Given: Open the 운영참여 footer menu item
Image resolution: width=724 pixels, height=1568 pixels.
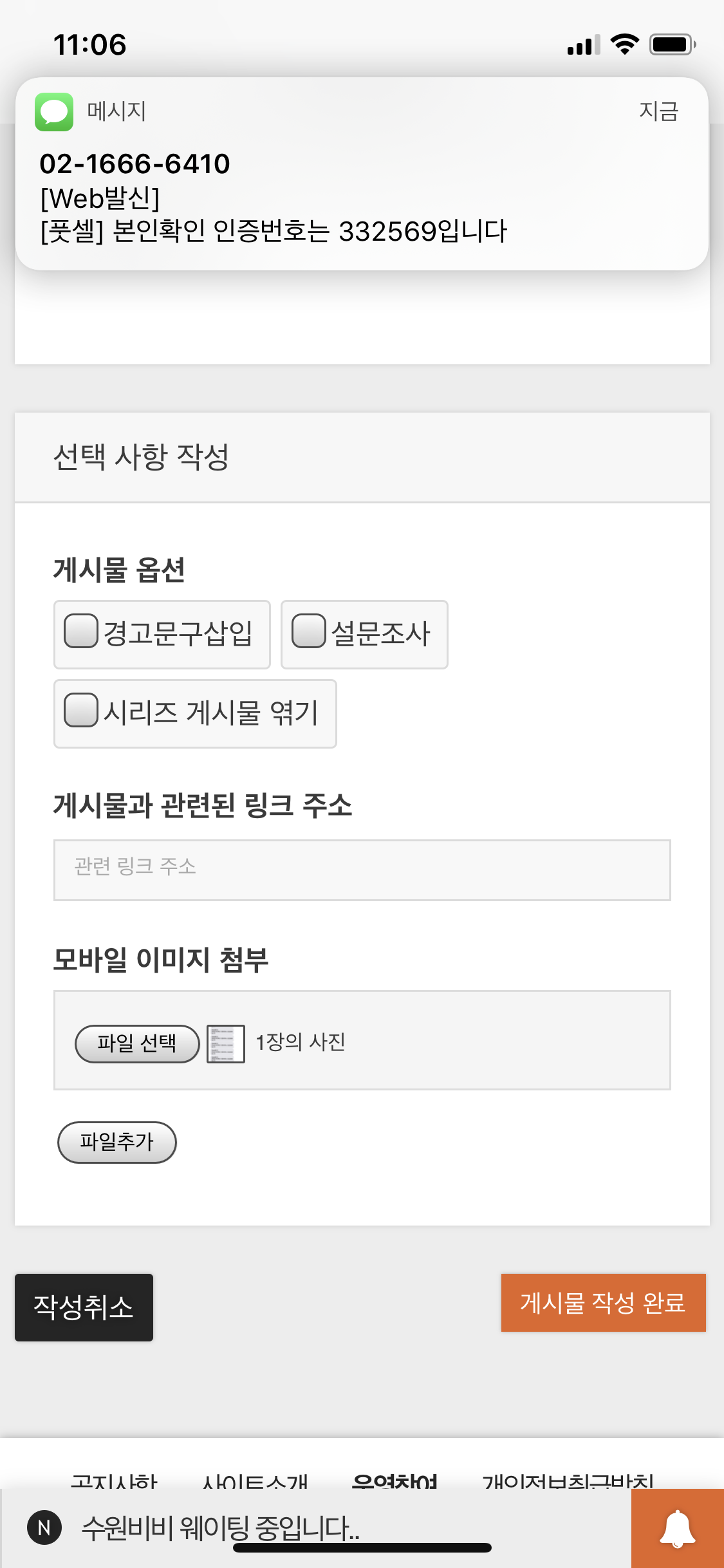Looking at the screenshot, I should pyautogui.click(x=394, y=1480).
